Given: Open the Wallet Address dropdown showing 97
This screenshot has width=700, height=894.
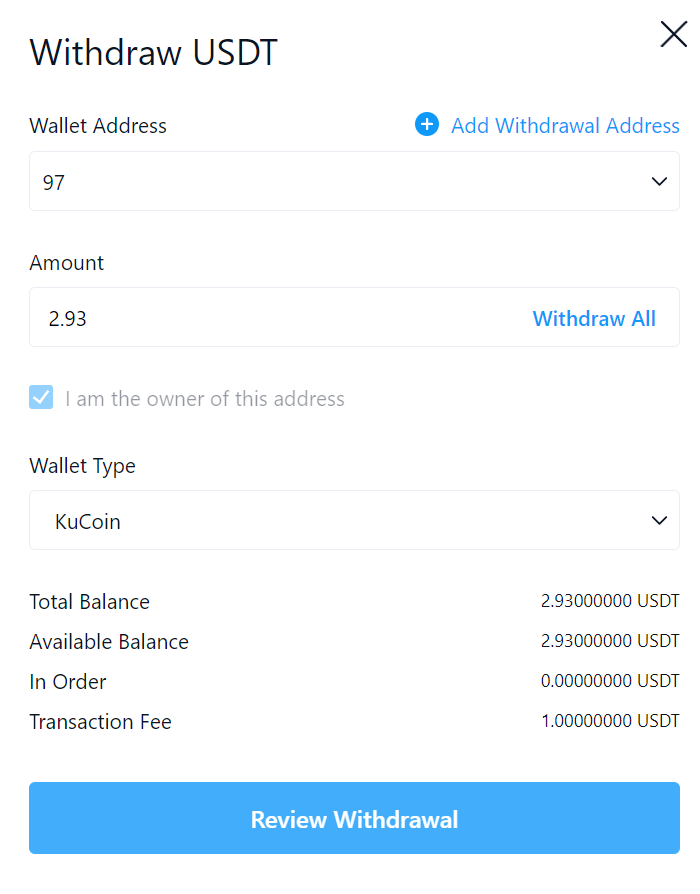Looking at the screenshot, I should (340, 182).
